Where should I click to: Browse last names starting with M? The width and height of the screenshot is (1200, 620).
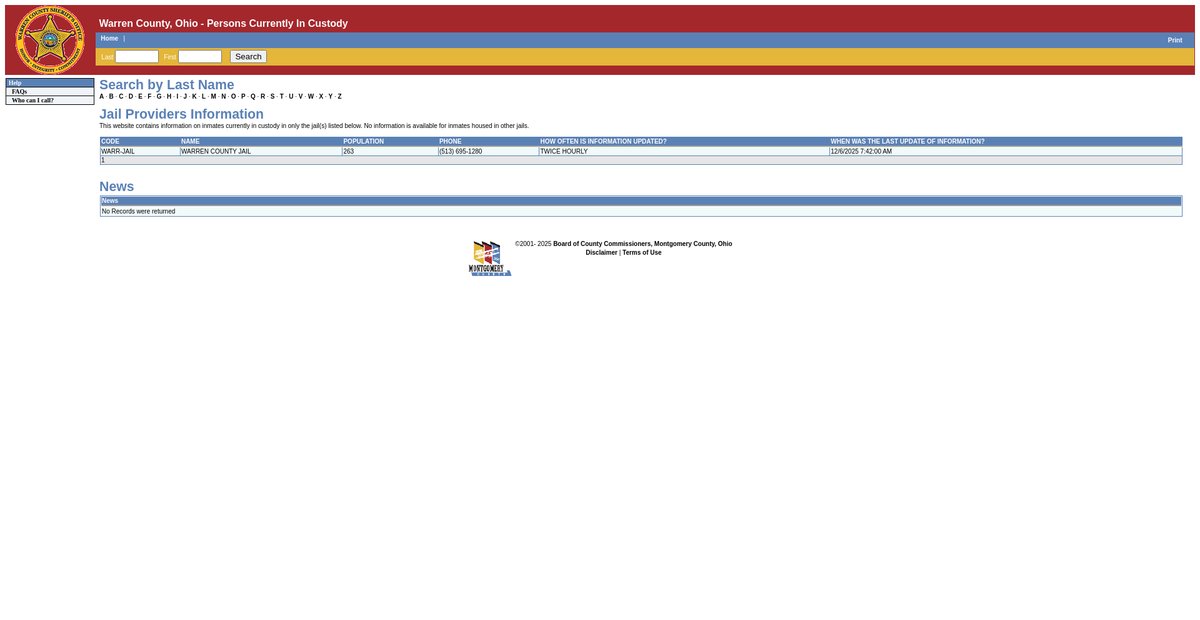click(x=213, y=97)
